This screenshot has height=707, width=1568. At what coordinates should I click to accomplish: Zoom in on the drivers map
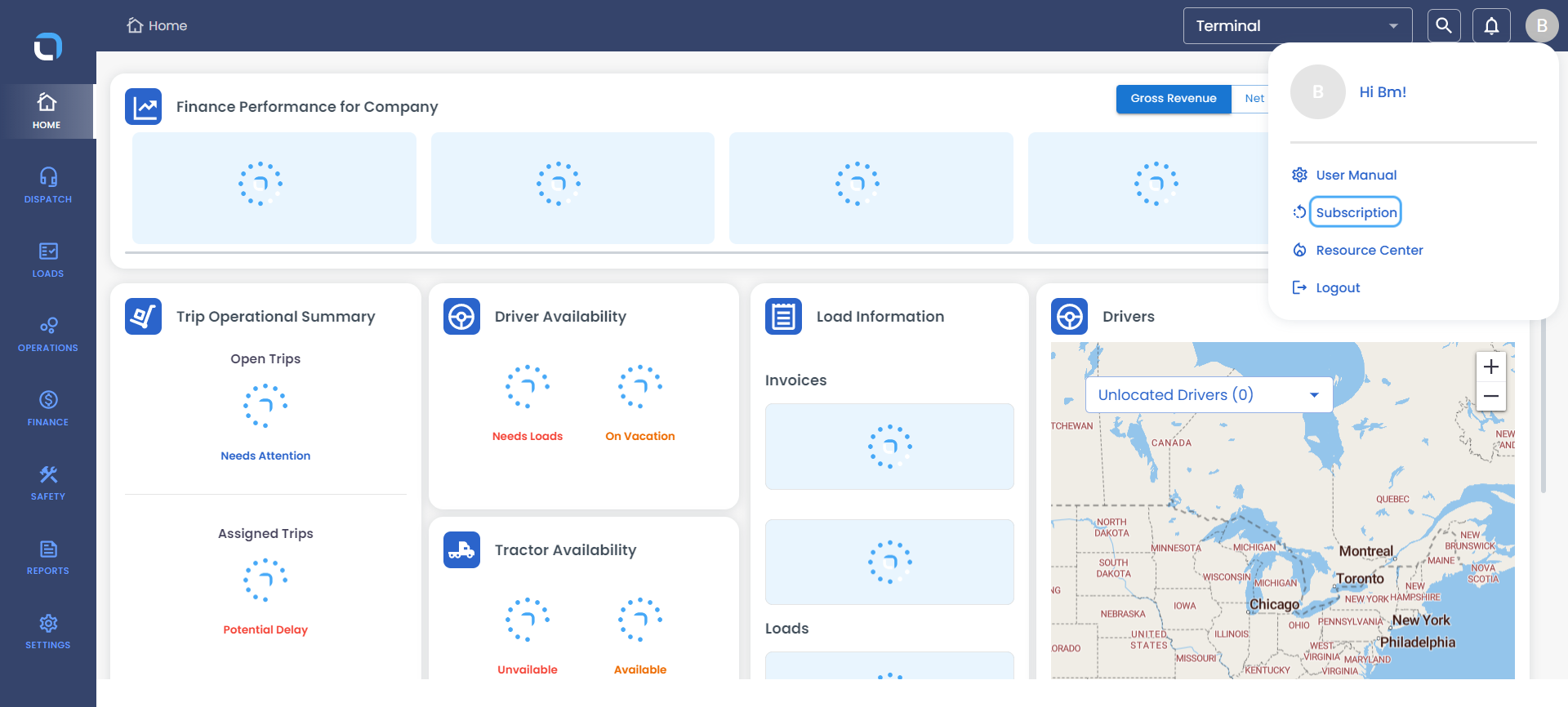point(1491,367)
